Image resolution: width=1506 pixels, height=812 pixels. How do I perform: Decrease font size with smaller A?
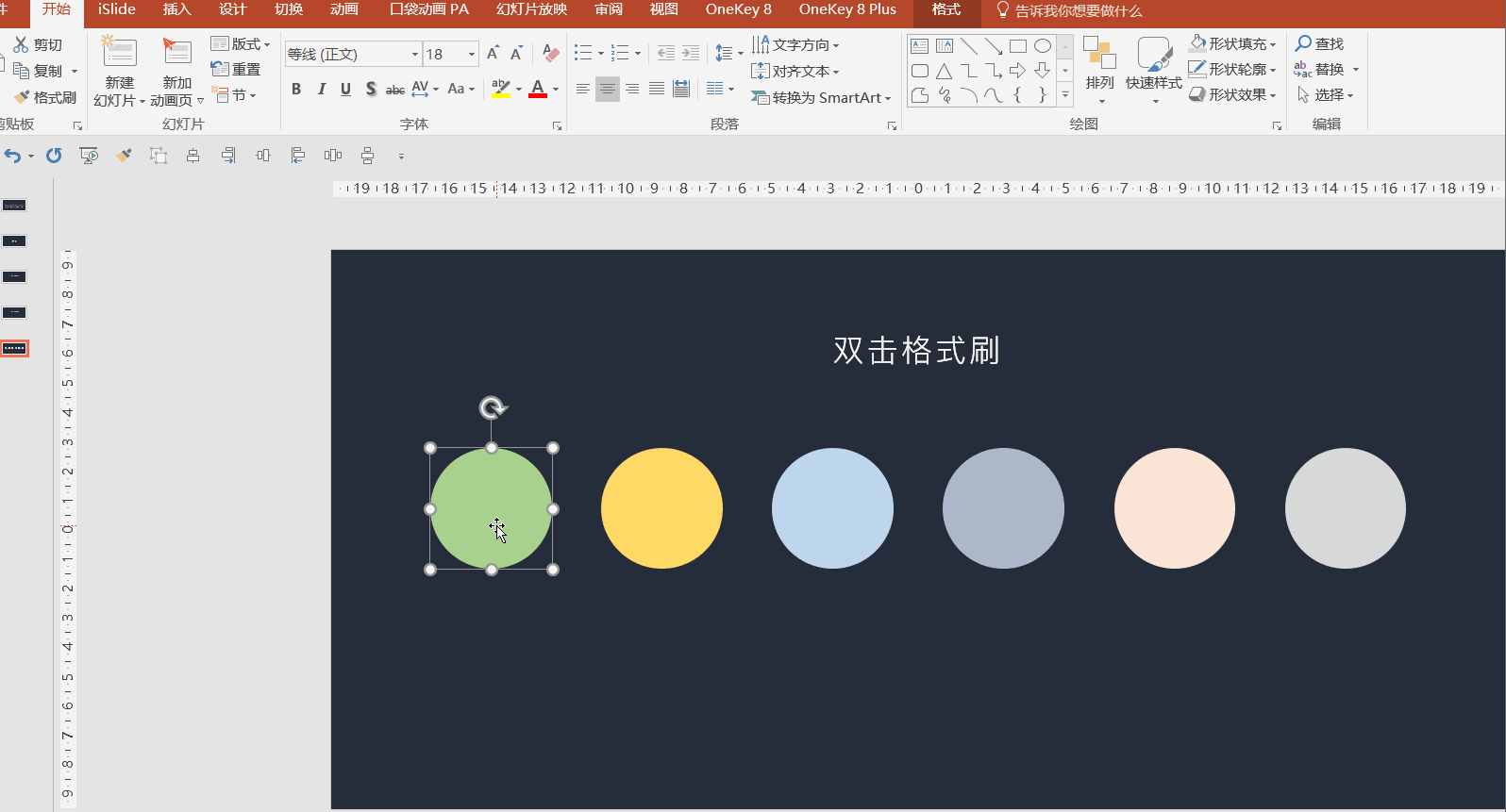point(516,54)
